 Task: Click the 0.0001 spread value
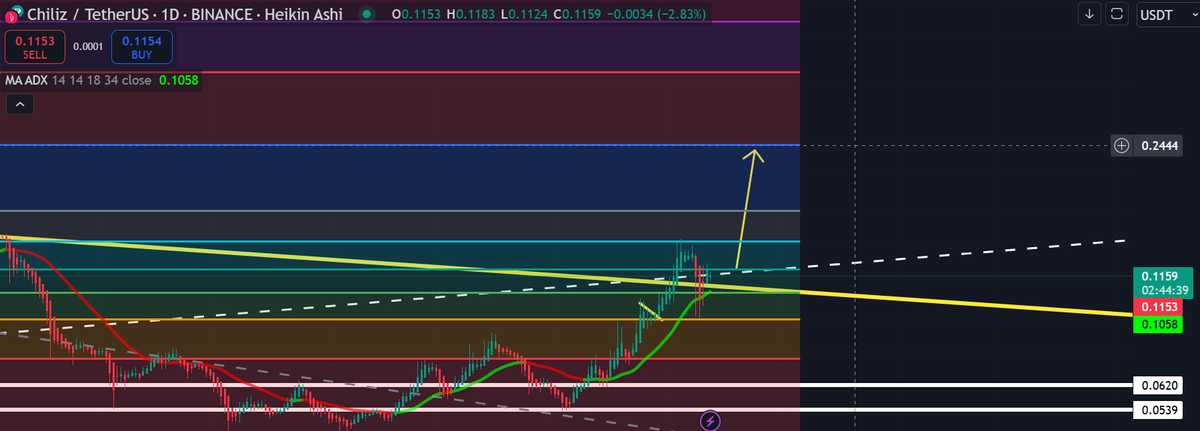tap(88, 46)
